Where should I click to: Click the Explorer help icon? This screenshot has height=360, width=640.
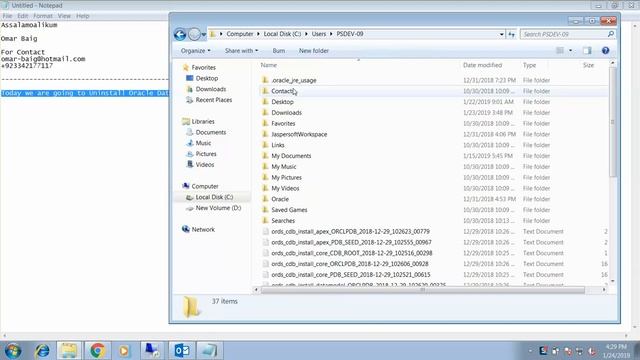tap(605, 50)
